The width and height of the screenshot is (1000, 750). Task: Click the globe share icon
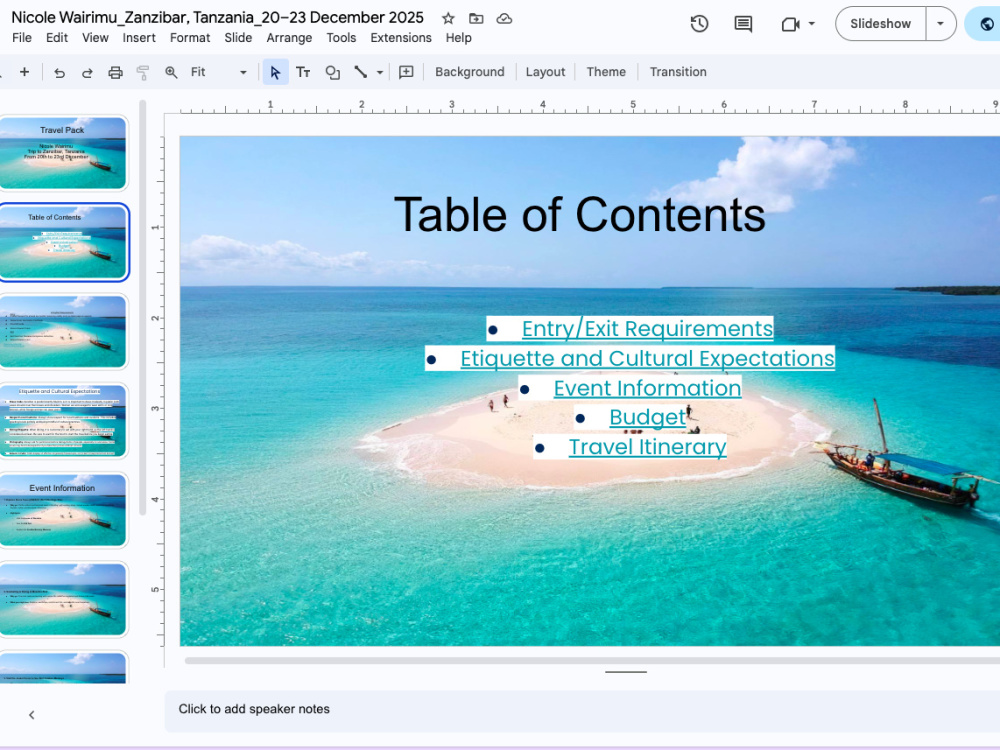986,24
